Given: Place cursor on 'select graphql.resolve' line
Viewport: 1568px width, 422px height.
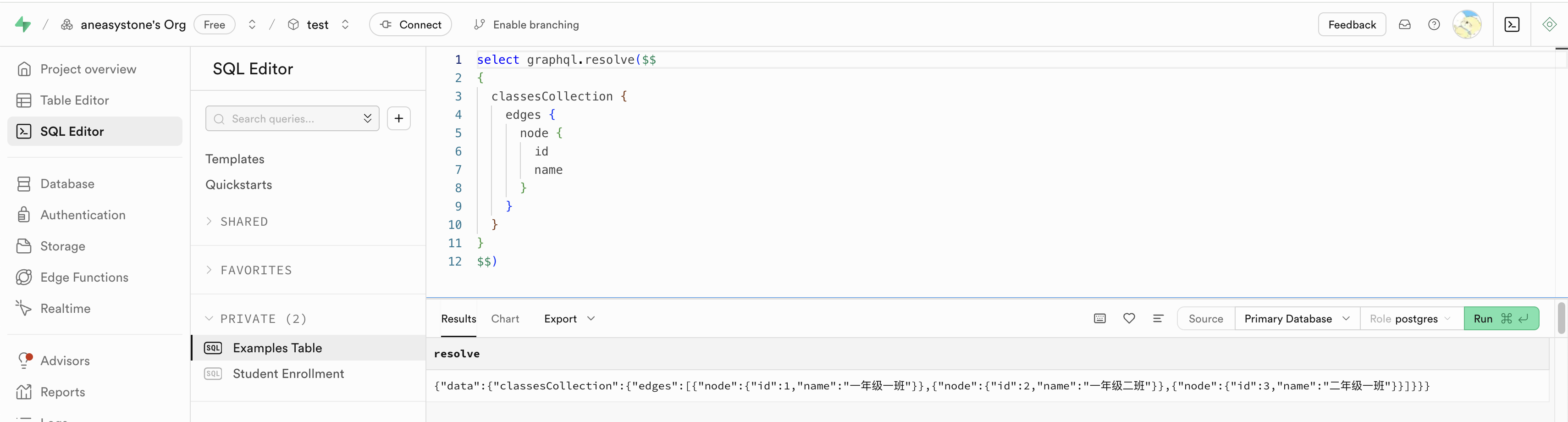Looking at the screenshot, I should click(566, 60).
